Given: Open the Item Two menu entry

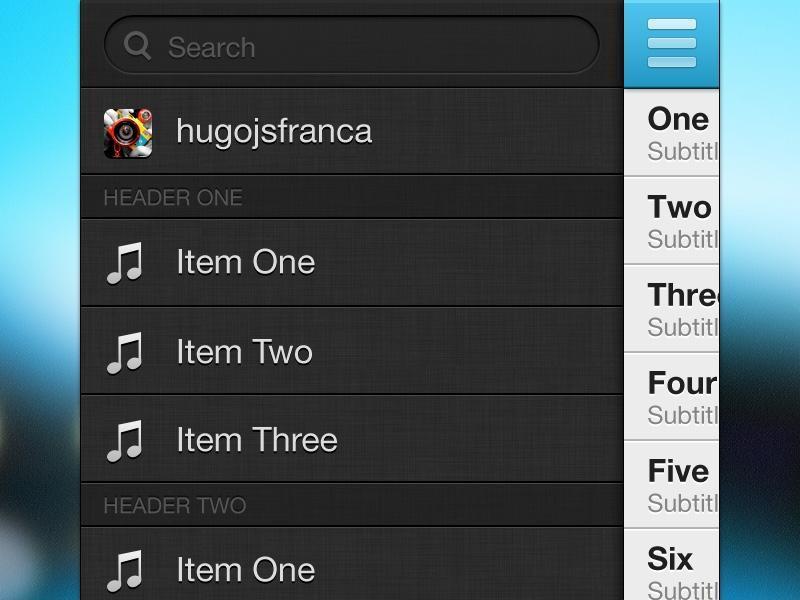Looking at the screenshot, I should tap(245, 352).
